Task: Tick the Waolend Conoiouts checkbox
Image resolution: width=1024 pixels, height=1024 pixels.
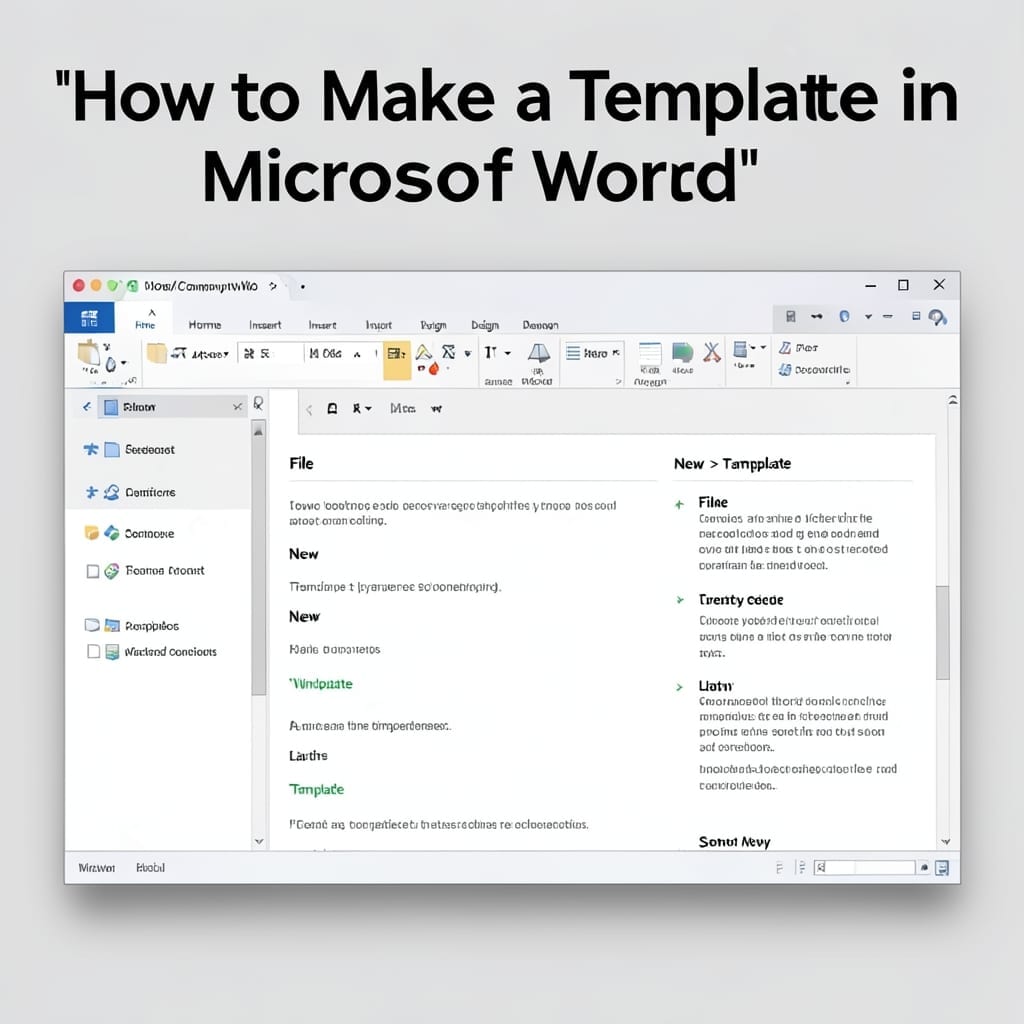Action: pyautogui.click(x=93, y=651)
